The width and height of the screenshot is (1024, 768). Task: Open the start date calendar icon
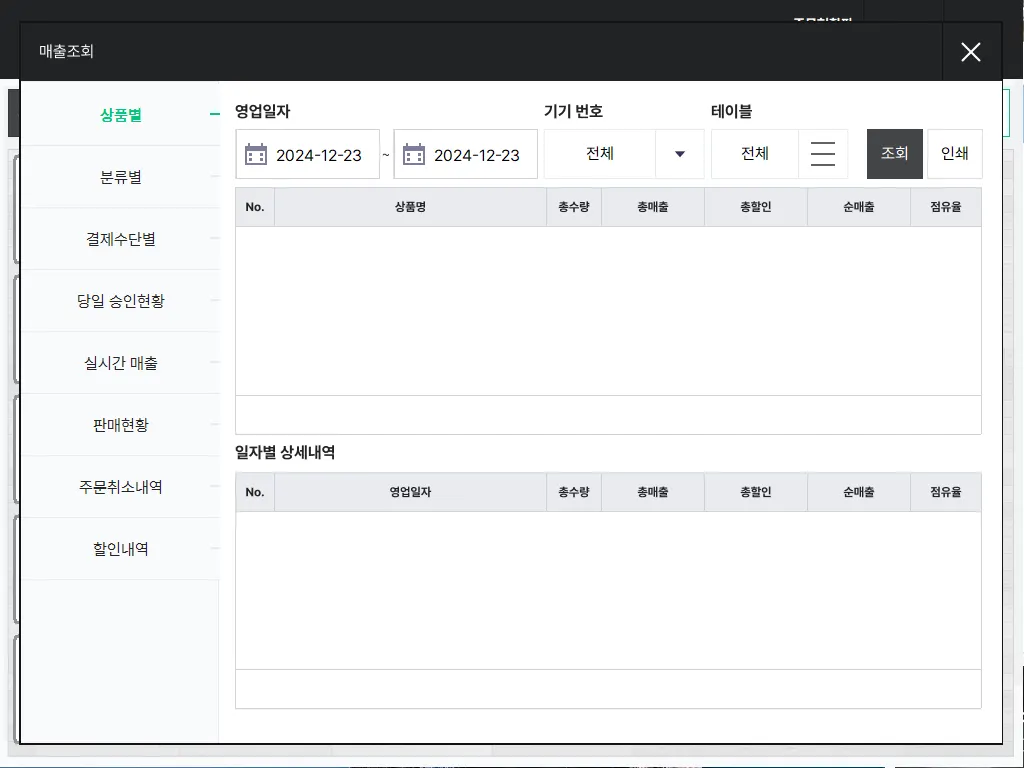point(255,155)
